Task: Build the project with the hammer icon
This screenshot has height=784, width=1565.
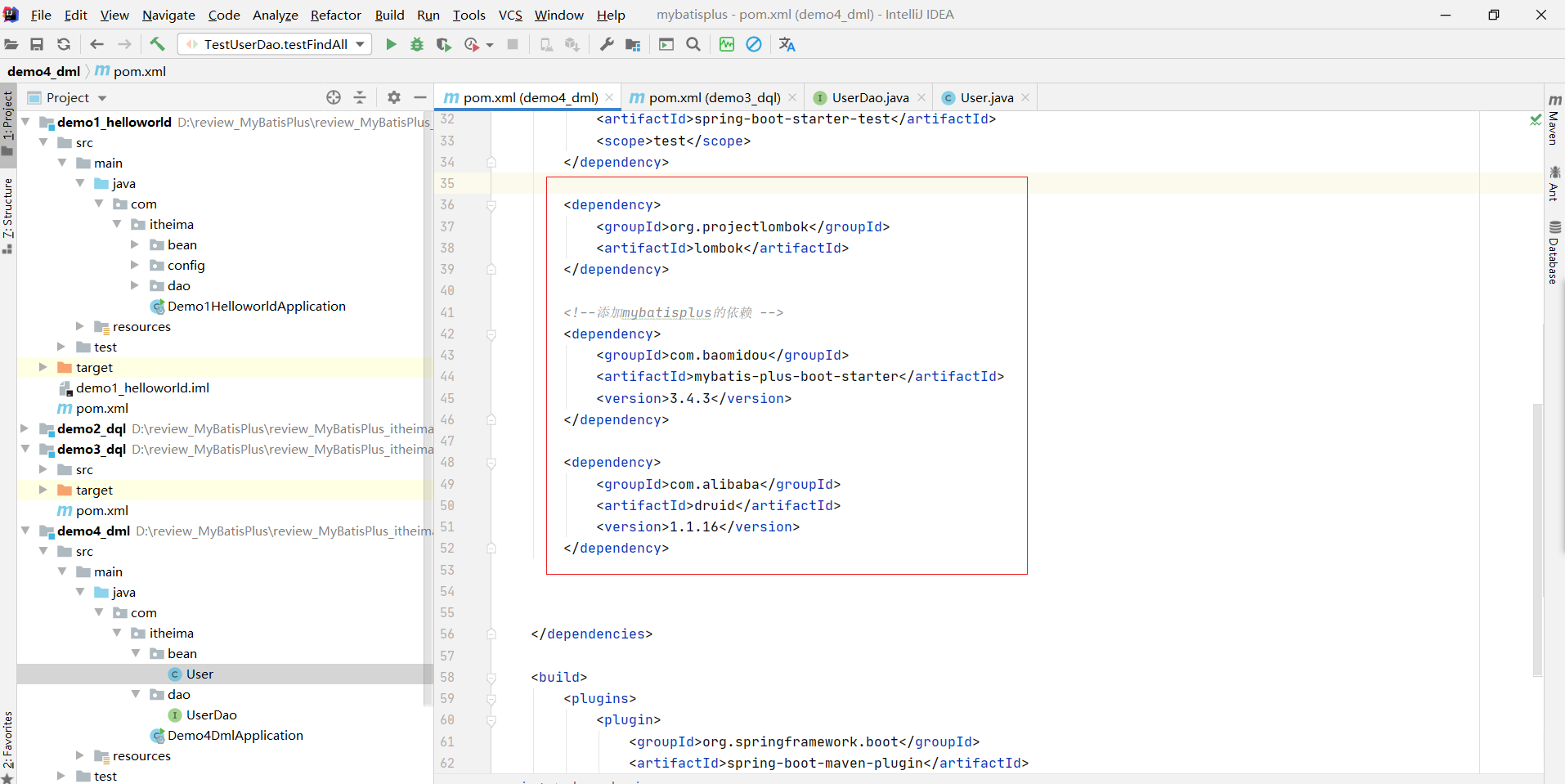Action: (157, 44)
